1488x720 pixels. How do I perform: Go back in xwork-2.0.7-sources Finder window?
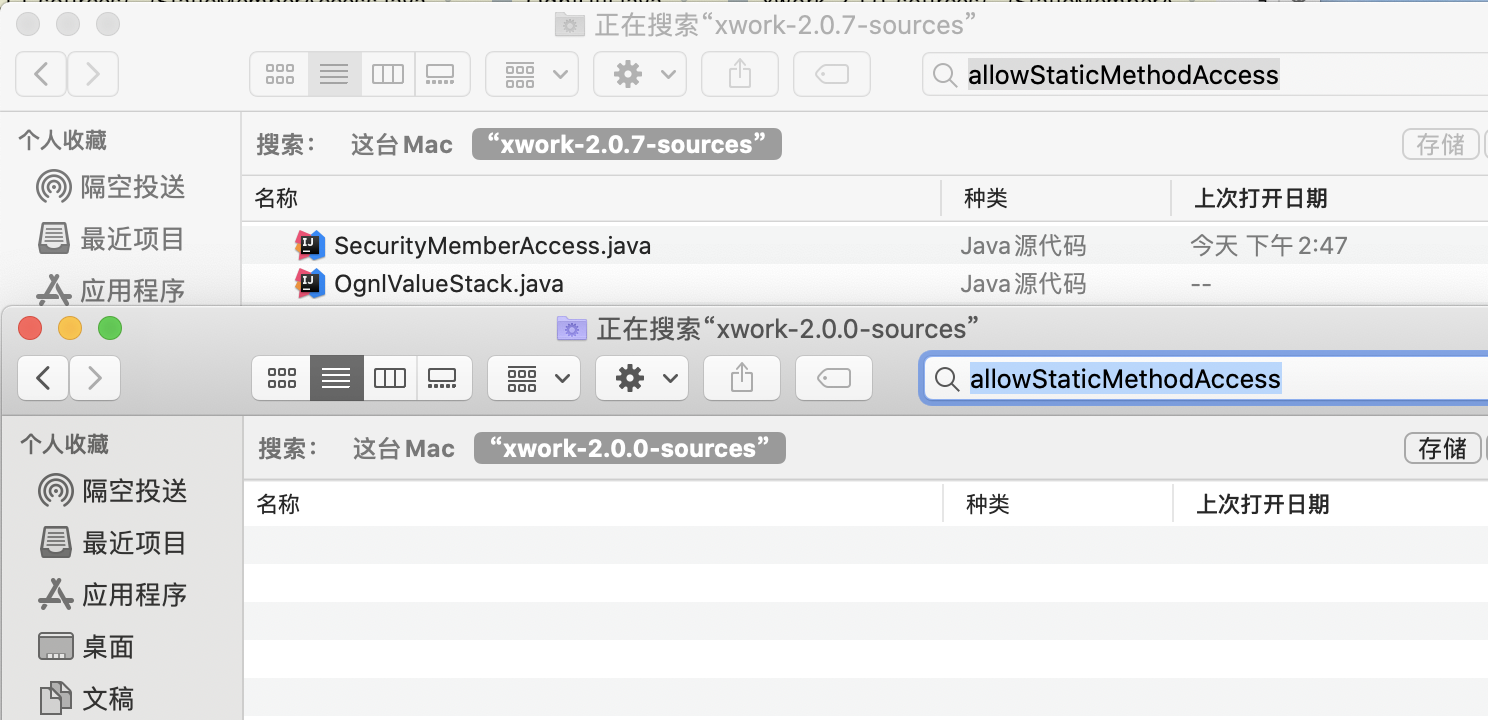tap(41, 74)
